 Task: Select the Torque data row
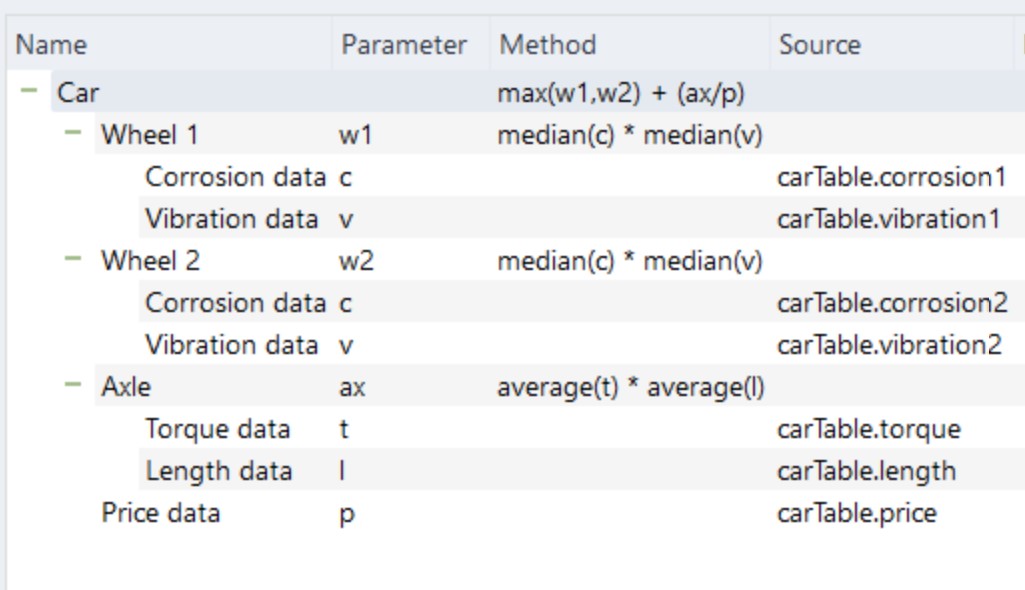217,429
